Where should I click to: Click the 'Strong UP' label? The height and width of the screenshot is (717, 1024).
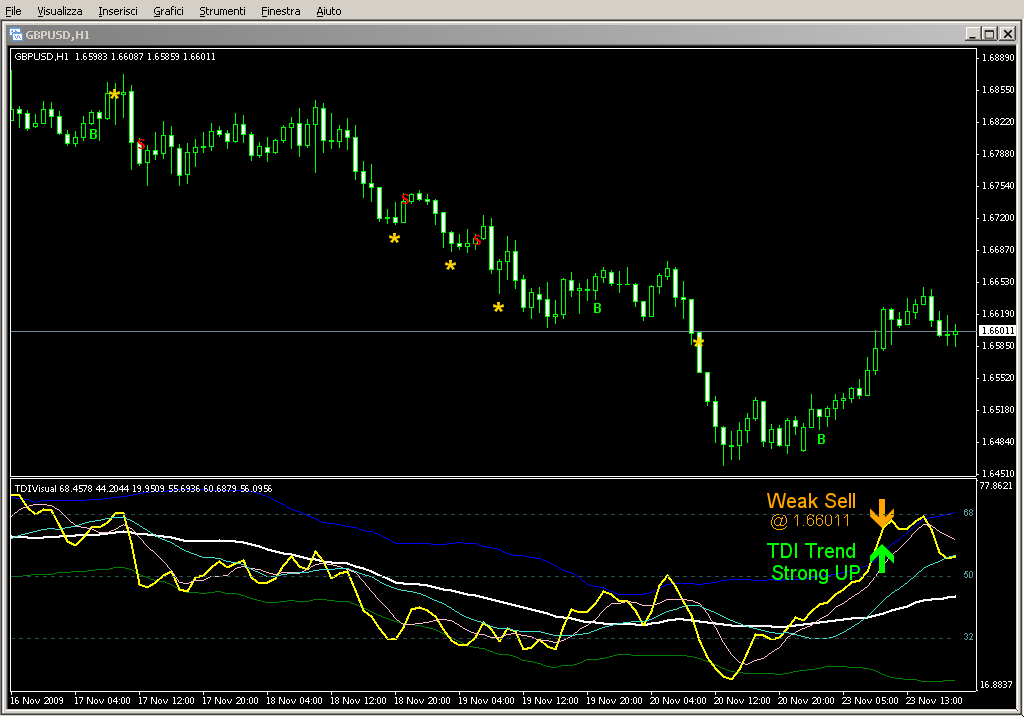(x=816, y=573)
